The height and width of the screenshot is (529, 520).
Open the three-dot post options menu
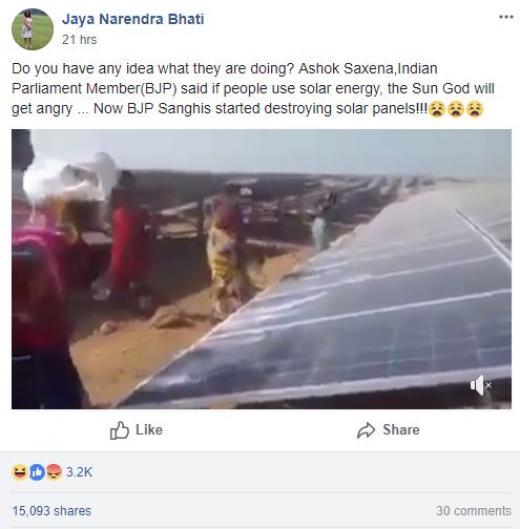[506, 17]
